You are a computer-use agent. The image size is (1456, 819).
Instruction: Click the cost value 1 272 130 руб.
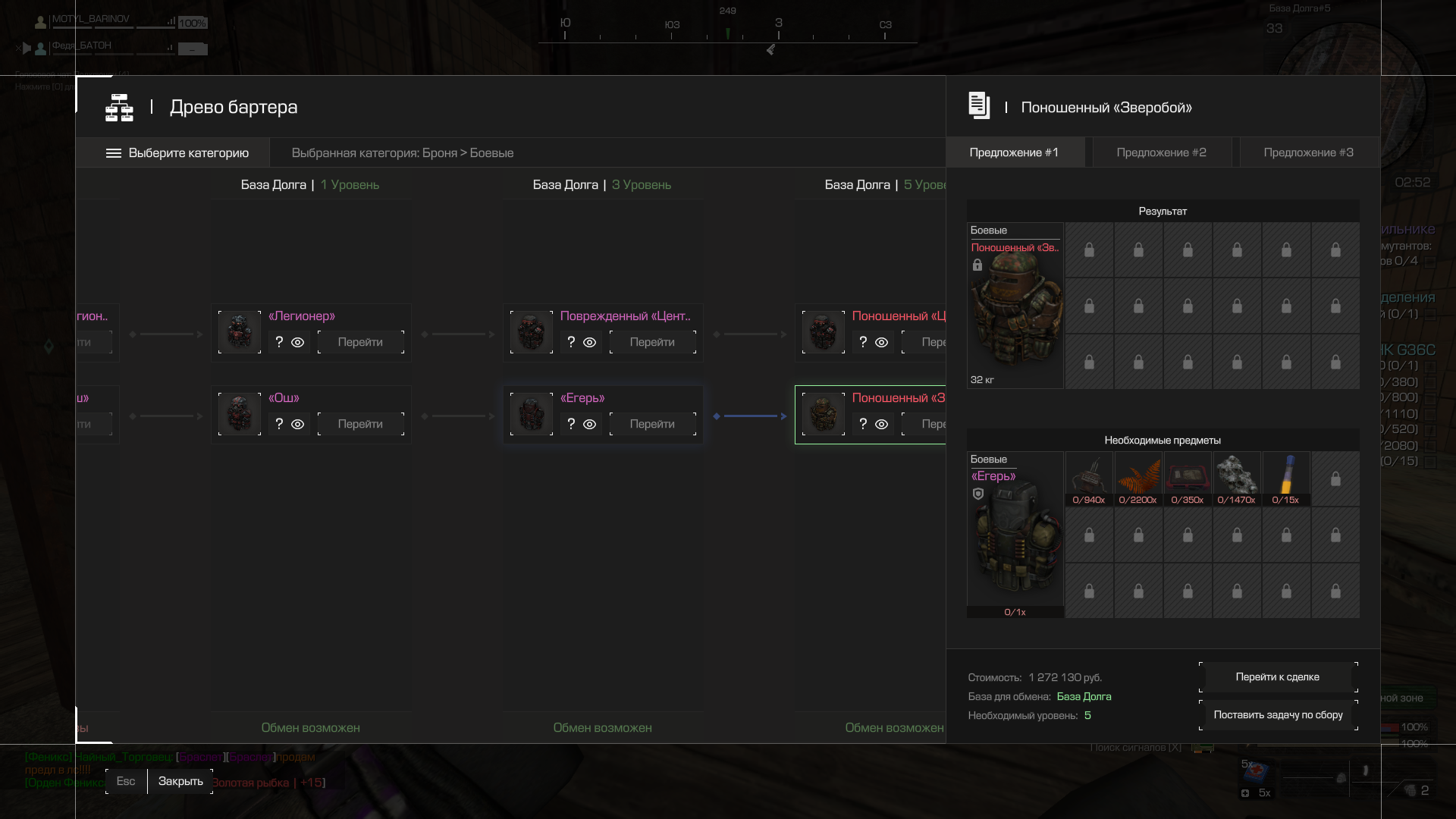tap(1065, 677)
